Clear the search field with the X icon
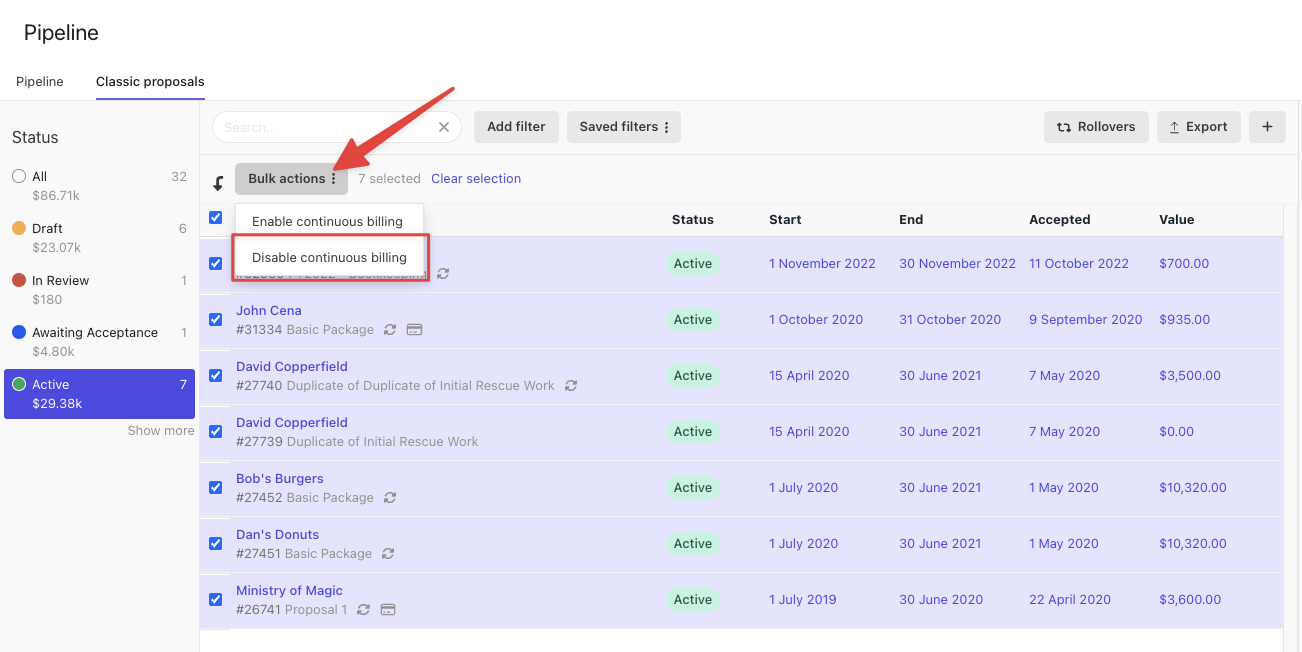 [x=444, y=127]
